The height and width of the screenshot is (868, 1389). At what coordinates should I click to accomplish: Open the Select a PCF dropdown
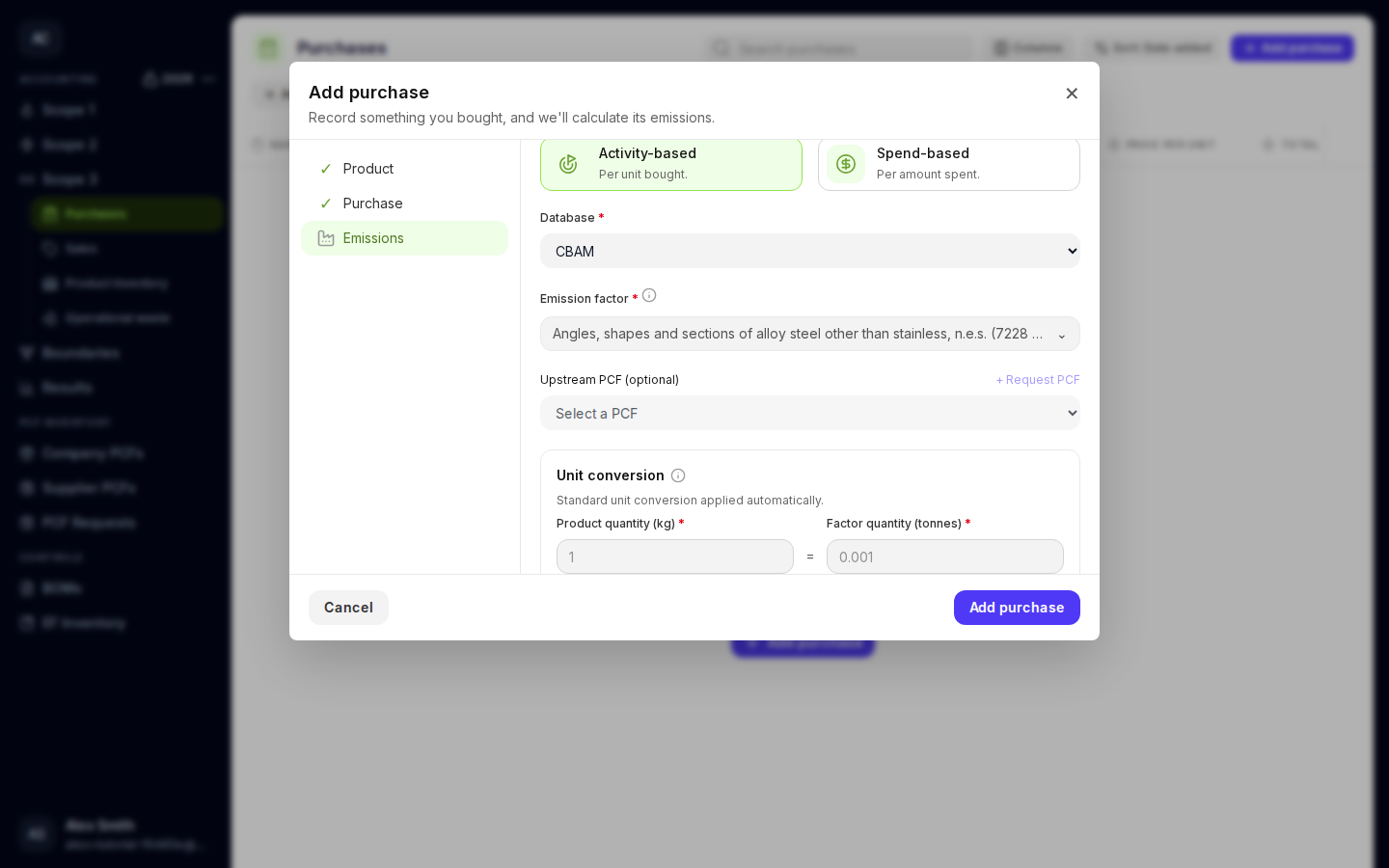point(810,413)
